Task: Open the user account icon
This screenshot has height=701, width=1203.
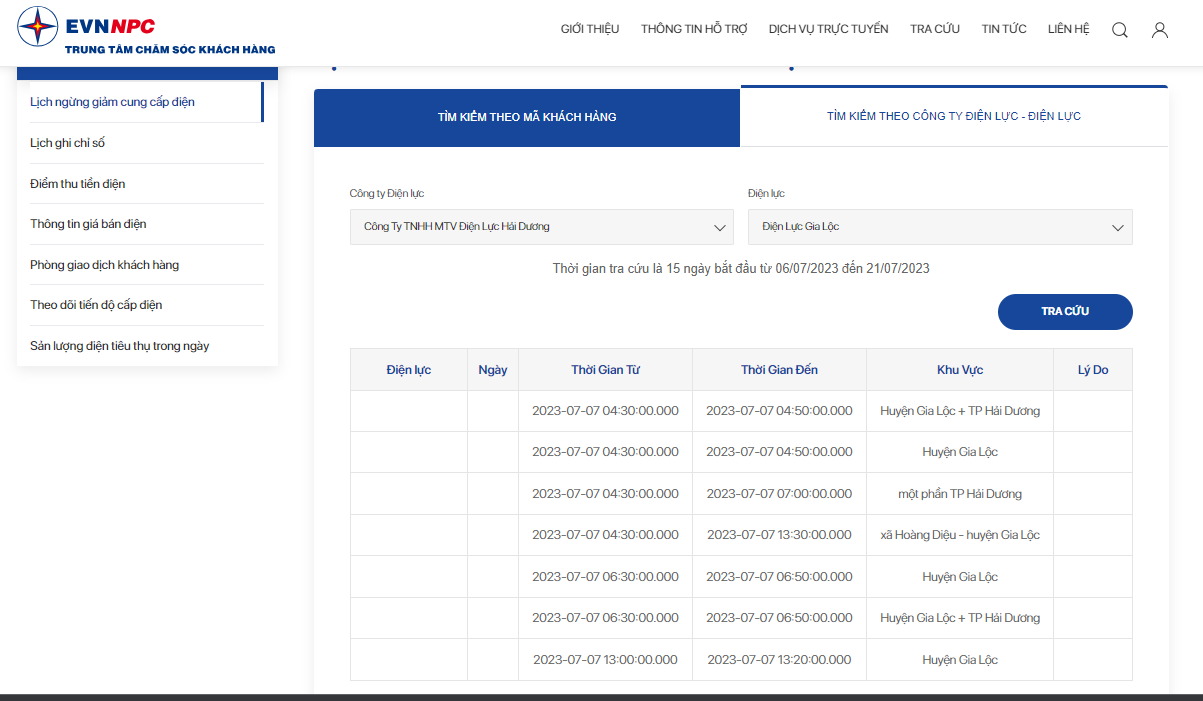Action: point(1160,30)
